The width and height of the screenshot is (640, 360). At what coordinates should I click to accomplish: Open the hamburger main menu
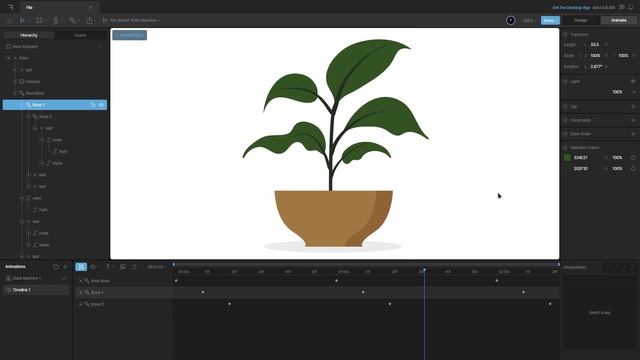tap(9, 20)
